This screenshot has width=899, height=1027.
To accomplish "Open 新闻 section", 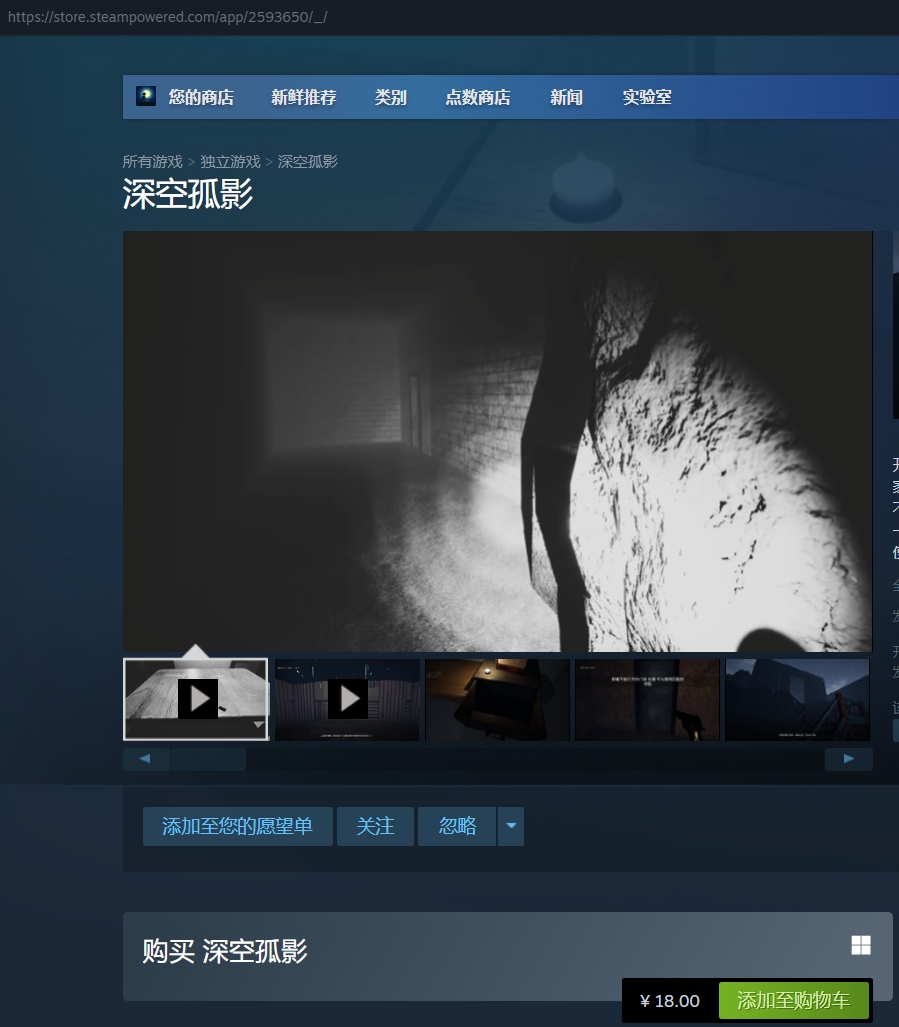I will tap(566, 97).
